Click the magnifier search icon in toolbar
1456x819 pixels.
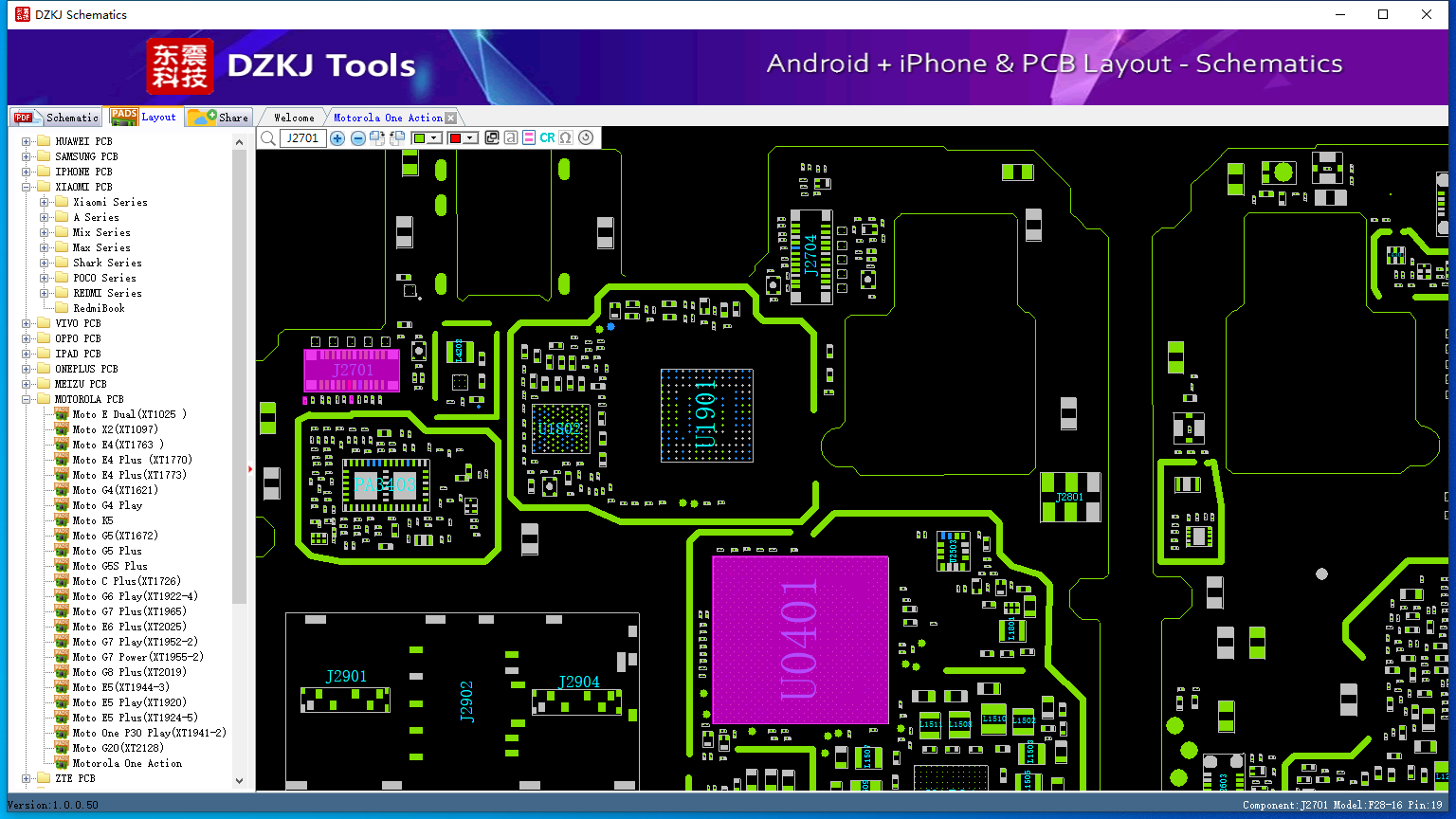pos(268,138)
